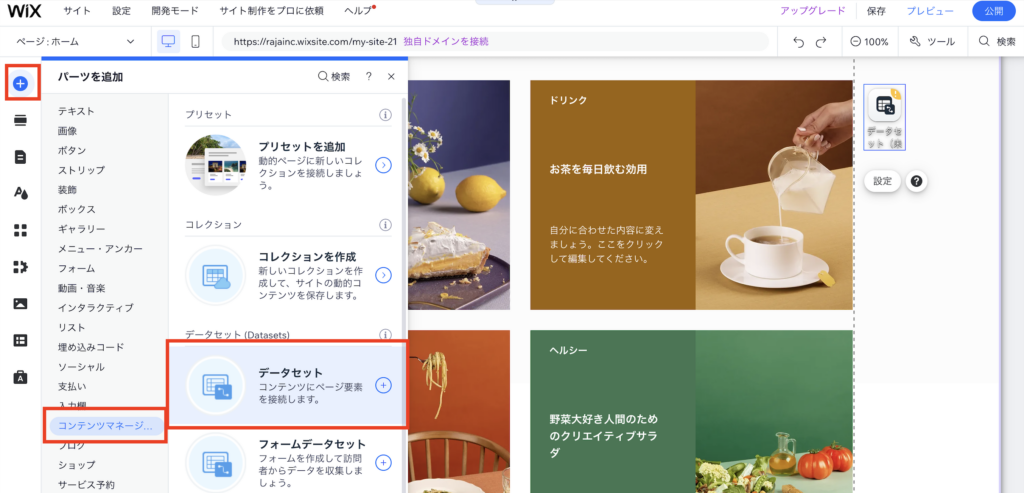Click the 保存 button
Viewport: 1024px width, 493px height.
[x=876, y=11]
